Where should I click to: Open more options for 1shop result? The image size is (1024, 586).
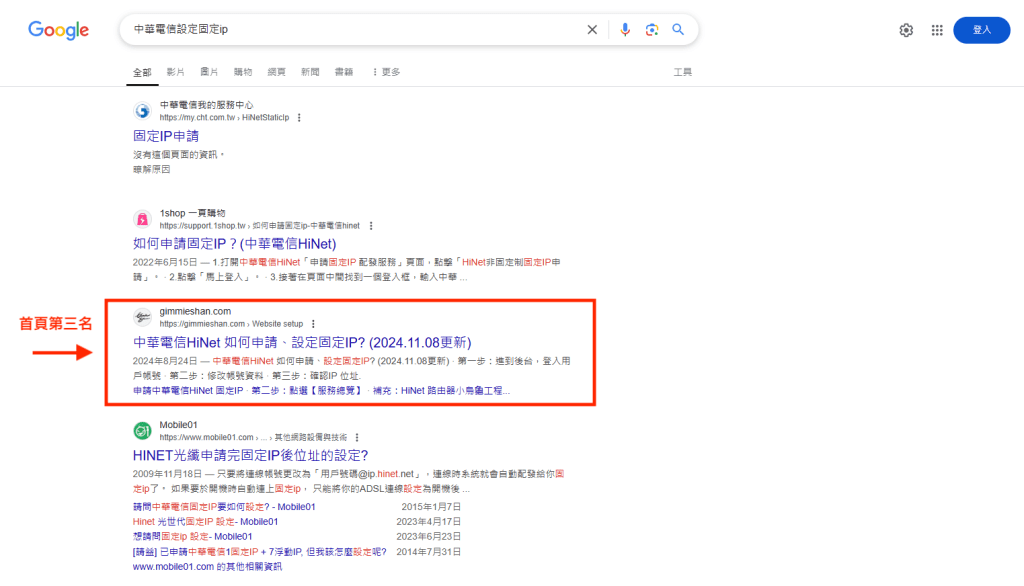tap(371, 226)
